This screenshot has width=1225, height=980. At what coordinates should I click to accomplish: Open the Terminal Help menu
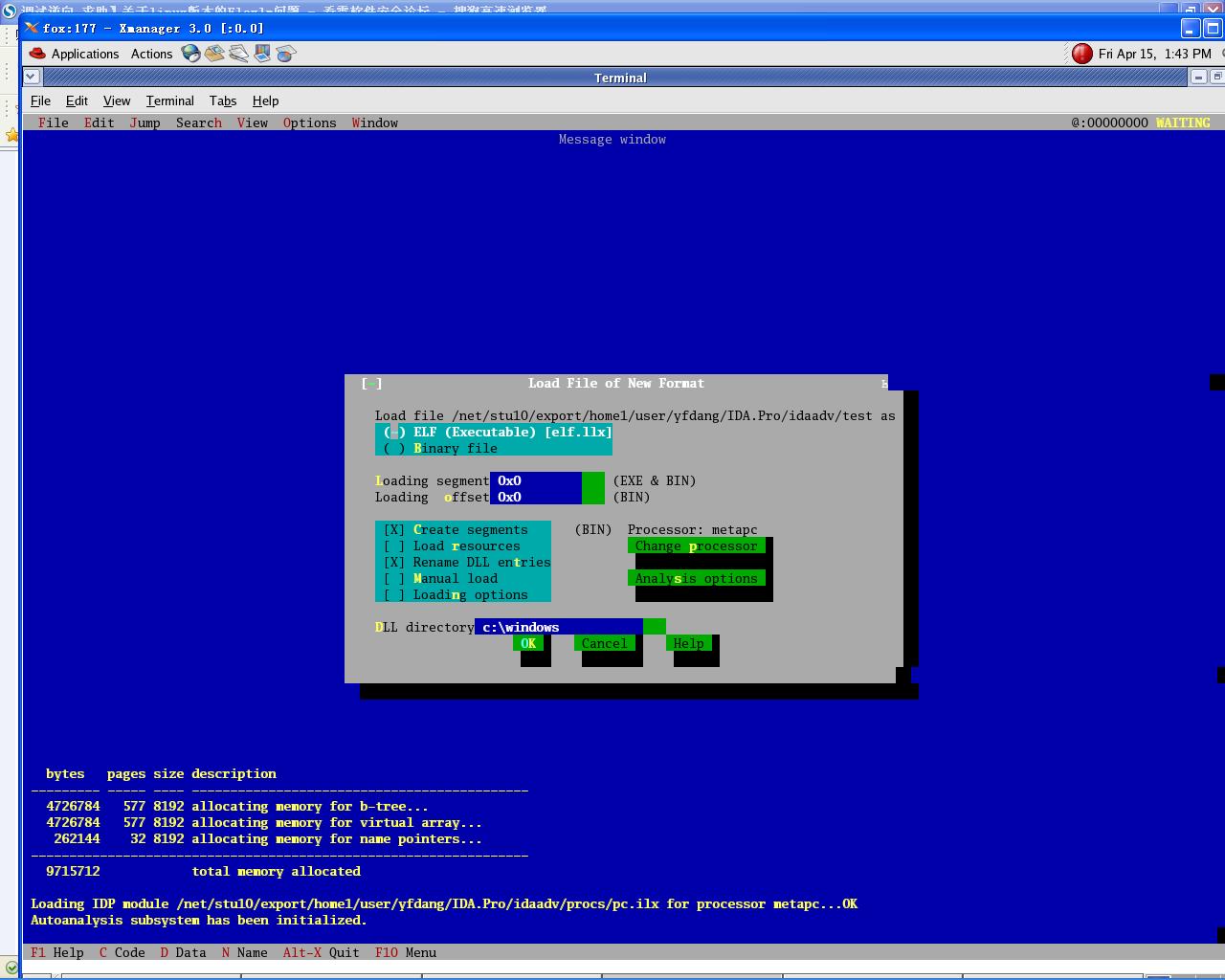click(265, 100)
